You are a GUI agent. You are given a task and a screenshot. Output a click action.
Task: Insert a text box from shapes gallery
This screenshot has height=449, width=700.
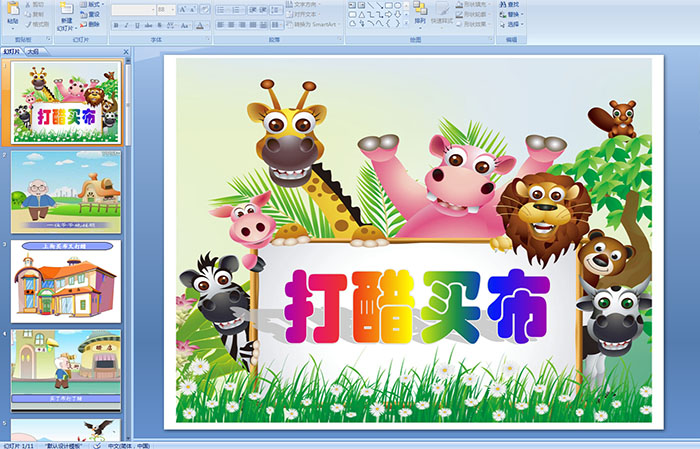(352, 5)
